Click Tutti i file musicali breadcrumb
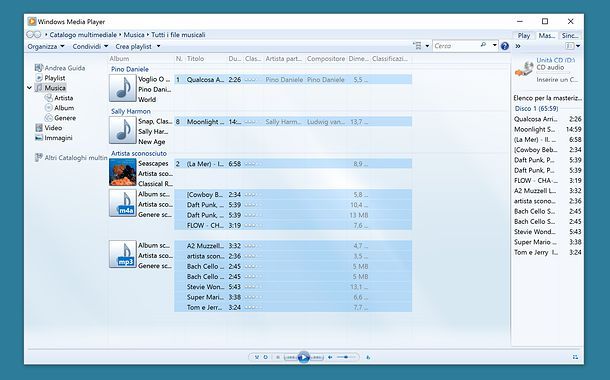The height and width of the screenshot is (380, 610). tap(178, 35)
